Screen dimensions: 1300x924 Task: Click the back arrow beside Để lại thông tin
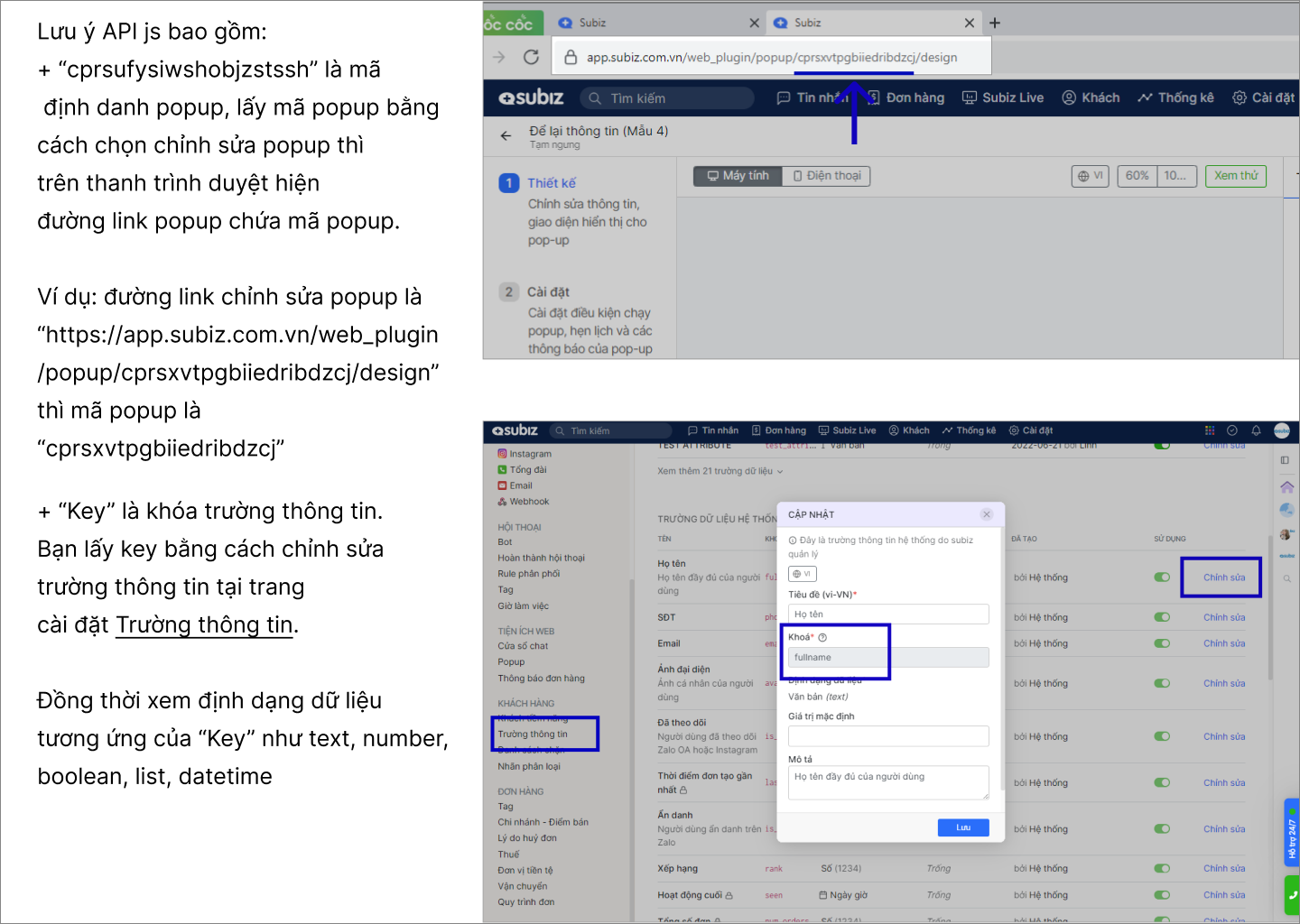[506, 136]
